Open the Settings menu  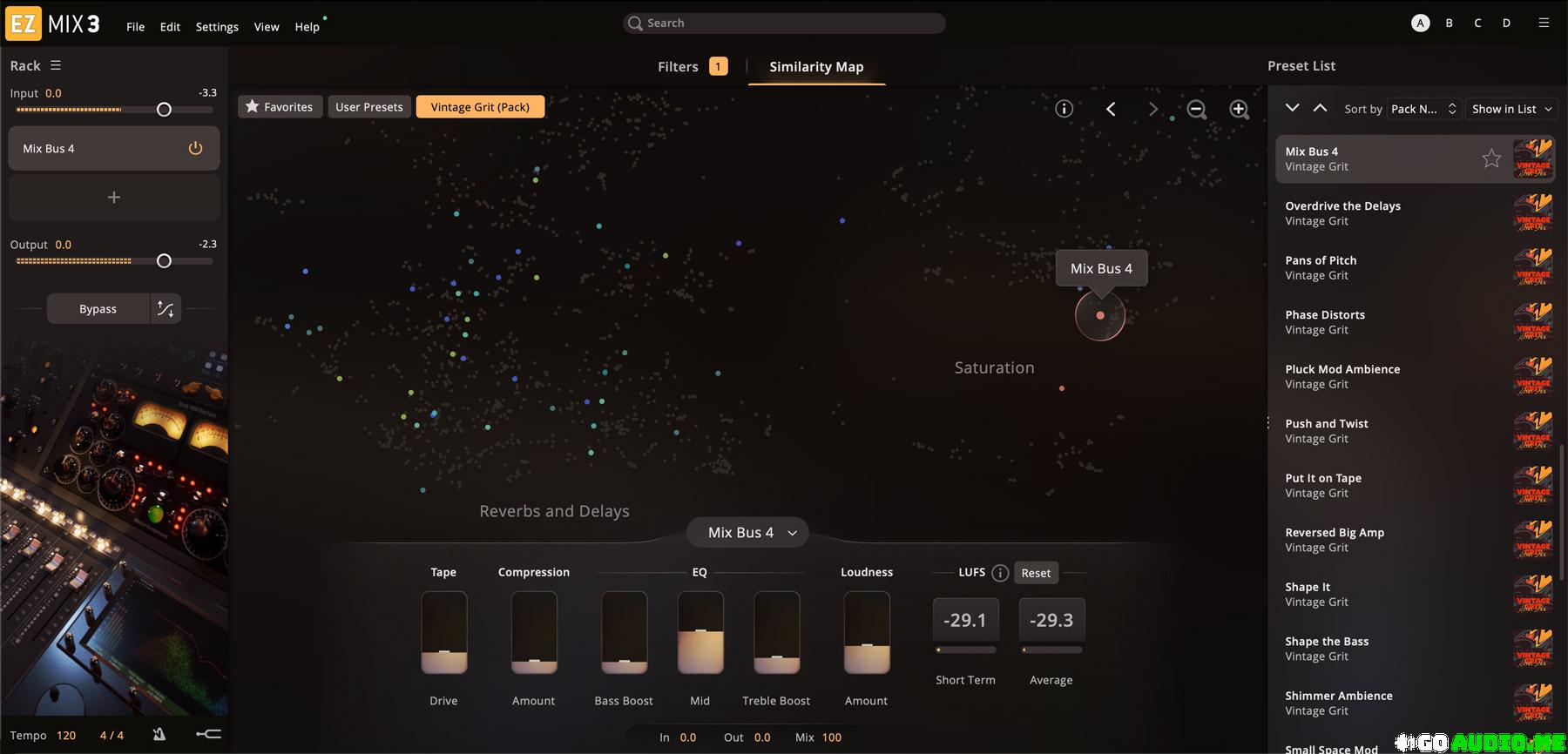point(217,26)
